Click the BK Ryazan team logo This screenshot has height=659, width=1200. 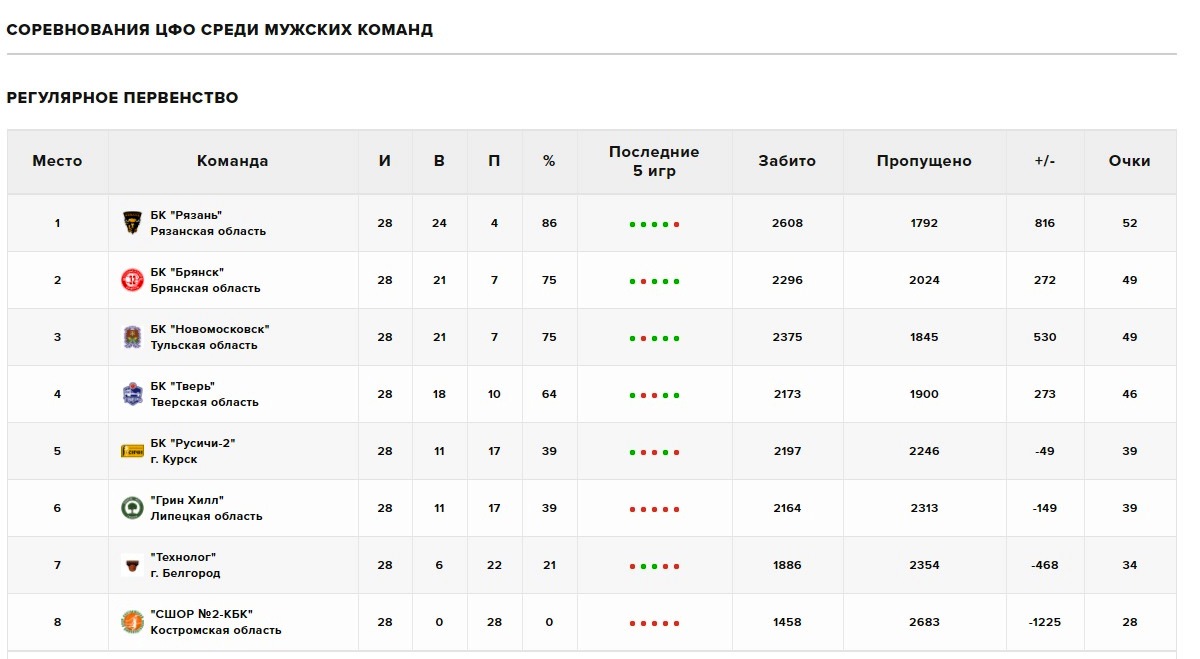pos(132,223)
